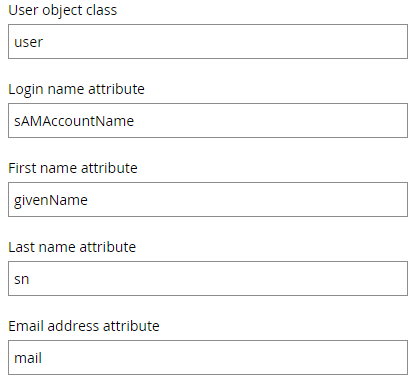Viewport: 417px width, 386px height.
Task: Click on the 'givenName' text value
Action: 51,201
